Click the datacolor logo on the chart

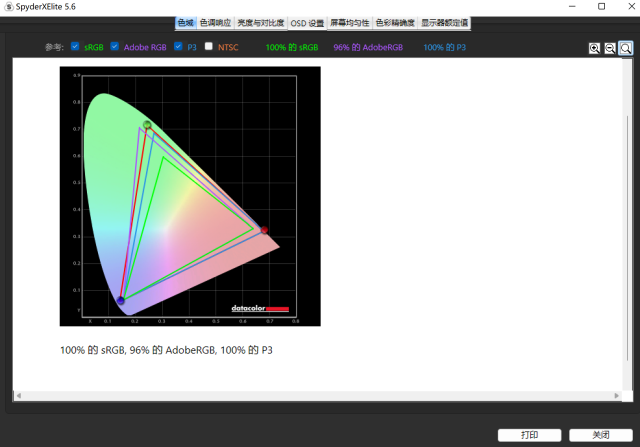click(x=259, y=308)
